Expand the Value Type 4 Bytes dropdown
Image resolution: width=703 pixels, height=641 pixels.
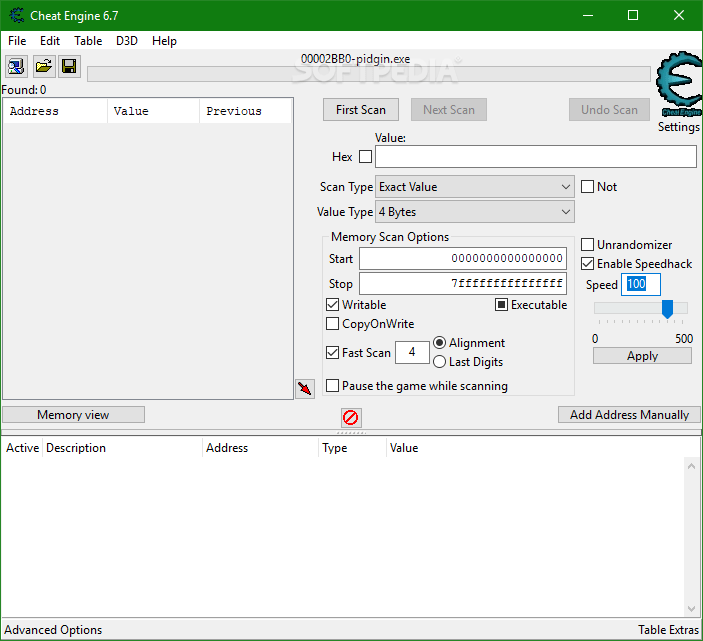click(x=475, y=212)
